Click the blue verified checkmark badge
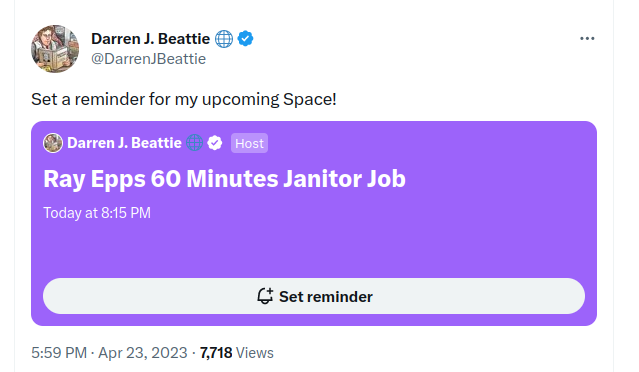The height and width of the screenshot is (372, 639). pyautogui.click(x=245, y=39)
